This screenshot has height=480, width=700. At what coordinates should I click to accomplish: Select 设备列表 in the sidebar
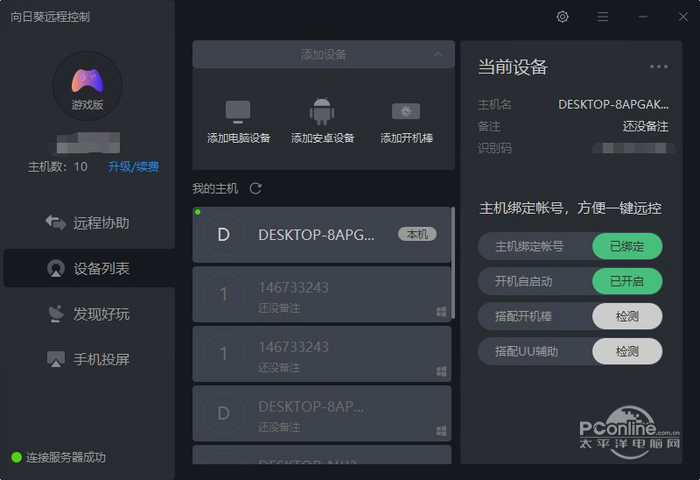click(89, 268)
